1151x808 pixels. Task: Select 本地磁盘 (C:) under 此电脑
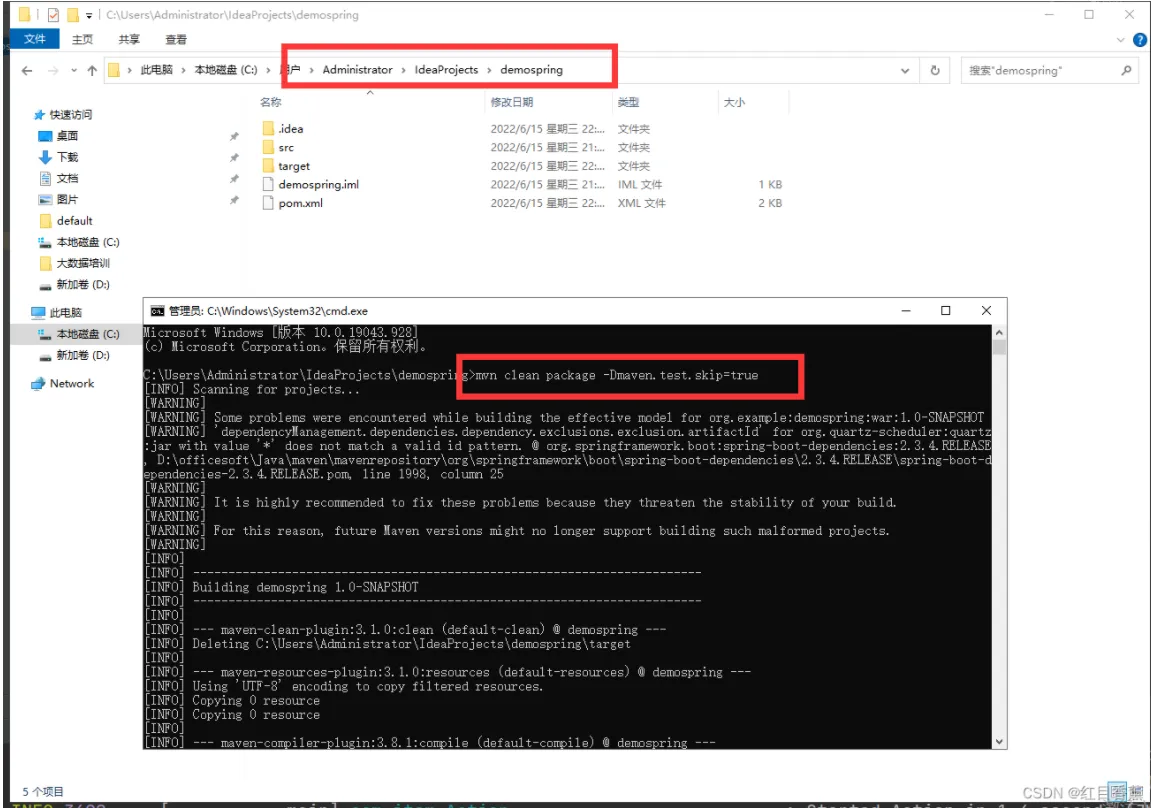[87, 334]
